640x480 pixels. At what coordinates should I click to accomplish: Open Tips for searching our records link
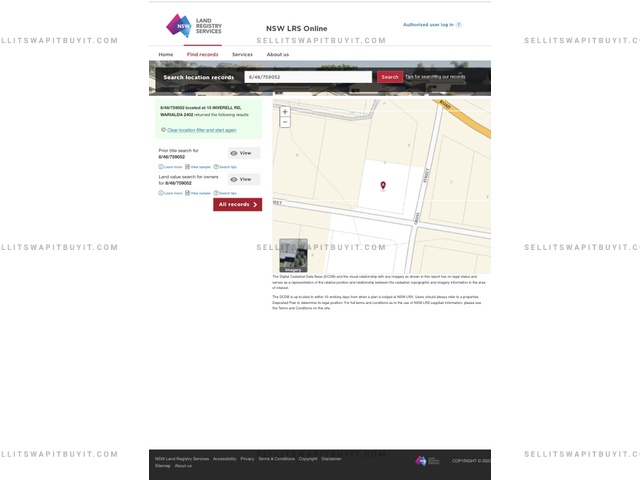(x=435, y=77)
